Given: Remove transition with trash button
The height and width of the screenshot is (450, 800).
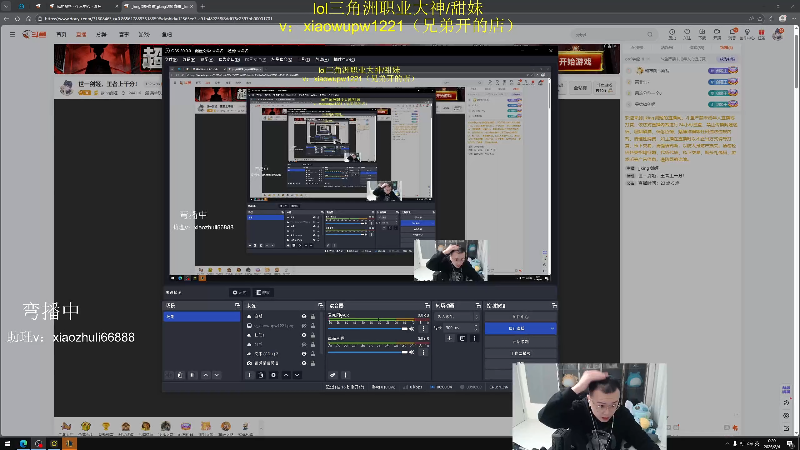Looking at the screenshot, I should 462,338.
